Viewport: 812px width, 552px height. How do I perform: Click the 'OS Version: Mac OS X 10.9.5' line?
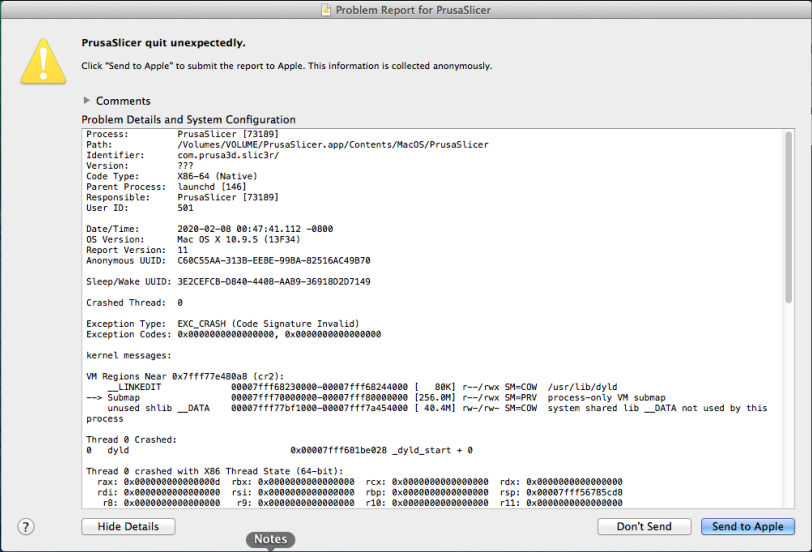(193, 239)
